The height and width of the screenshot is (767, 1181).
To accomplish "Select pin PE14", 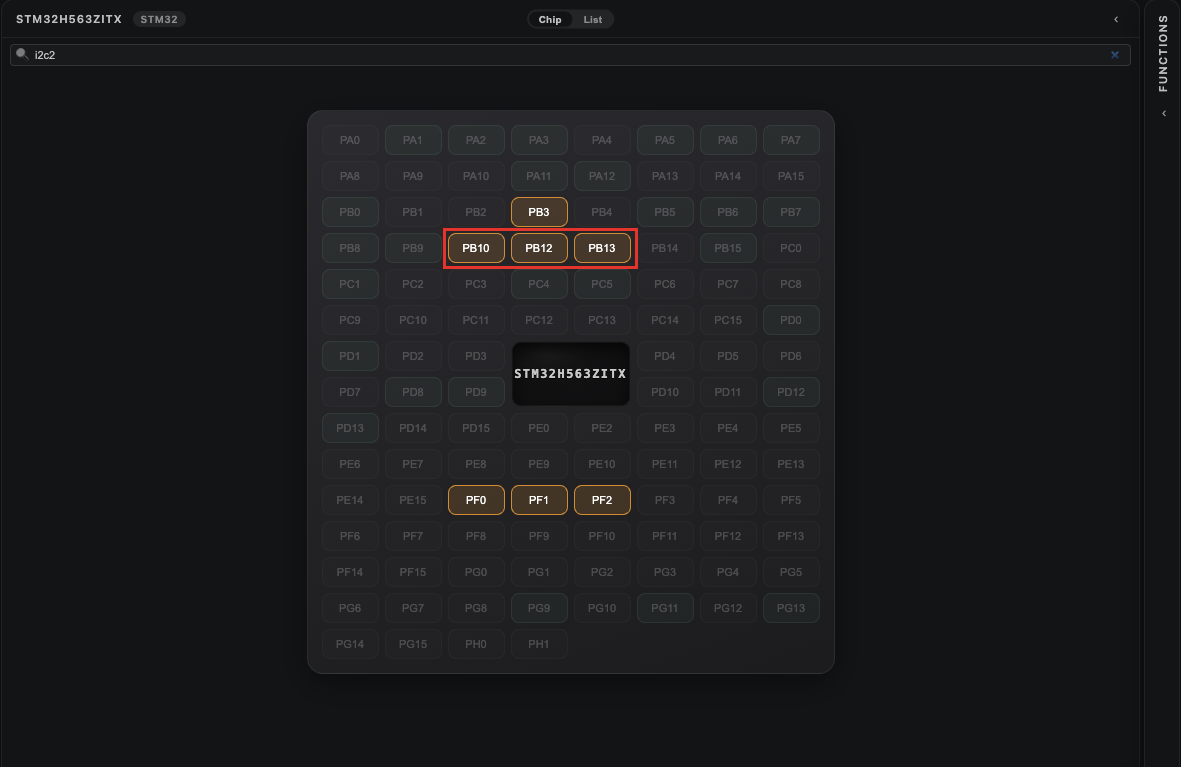I will (x=349, y=500).
